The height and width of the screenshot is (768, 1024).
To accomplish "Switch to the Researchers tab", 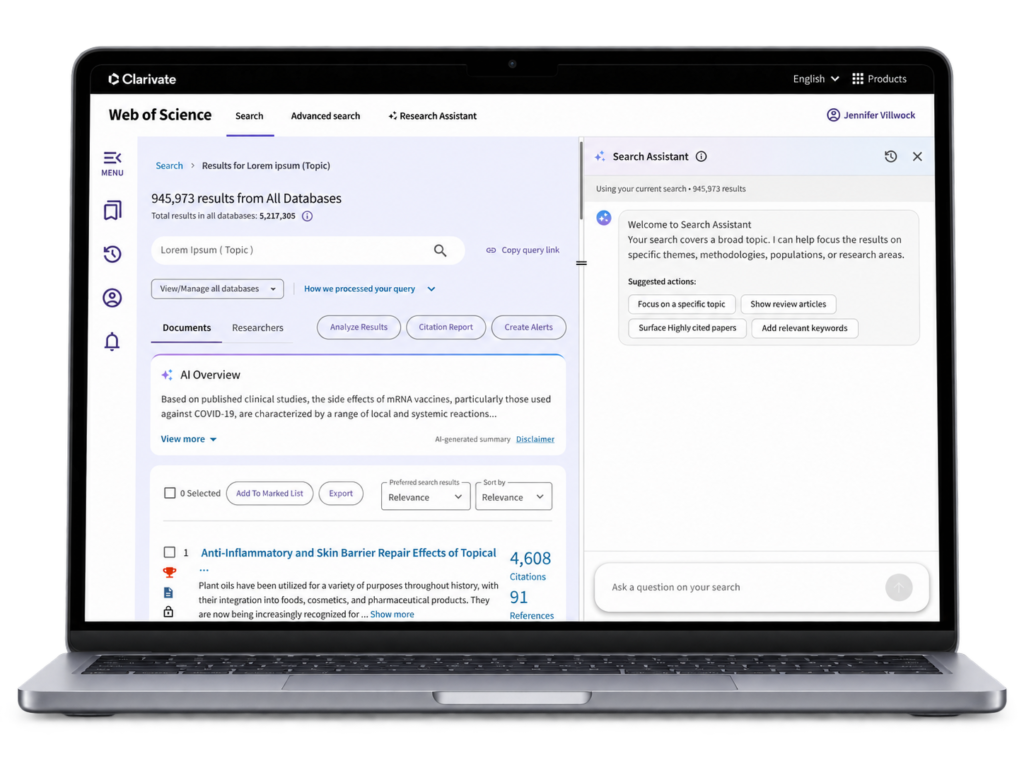I will (258, 328).
